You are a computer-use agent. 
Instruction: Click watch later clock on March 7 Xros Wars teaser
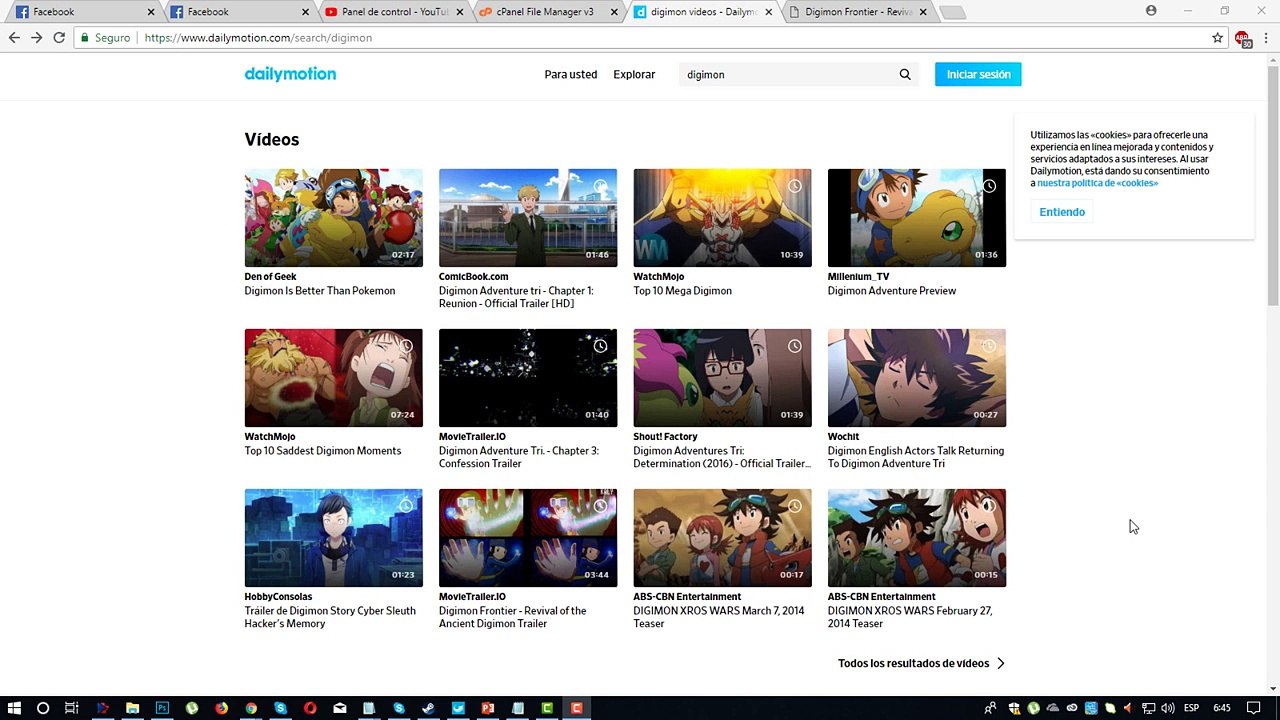pyautogui.click(x=795, y=506)
